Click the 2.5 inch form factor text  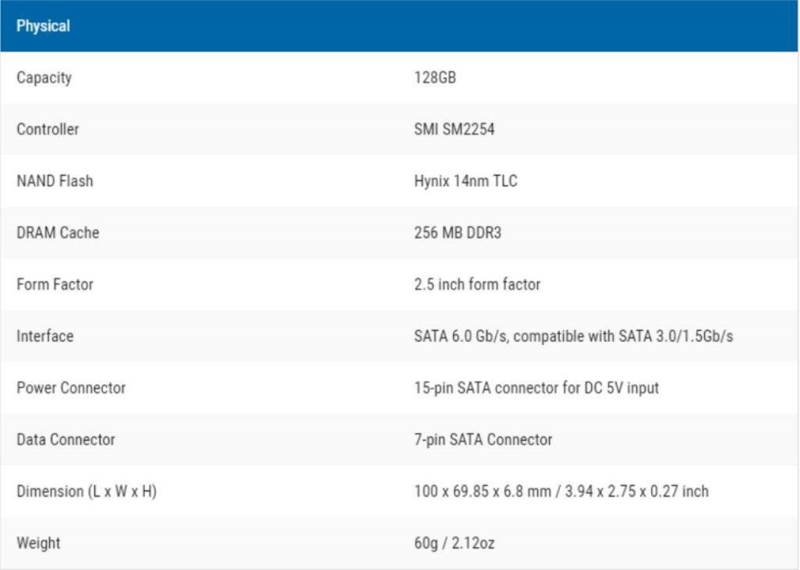click(477, 284)
